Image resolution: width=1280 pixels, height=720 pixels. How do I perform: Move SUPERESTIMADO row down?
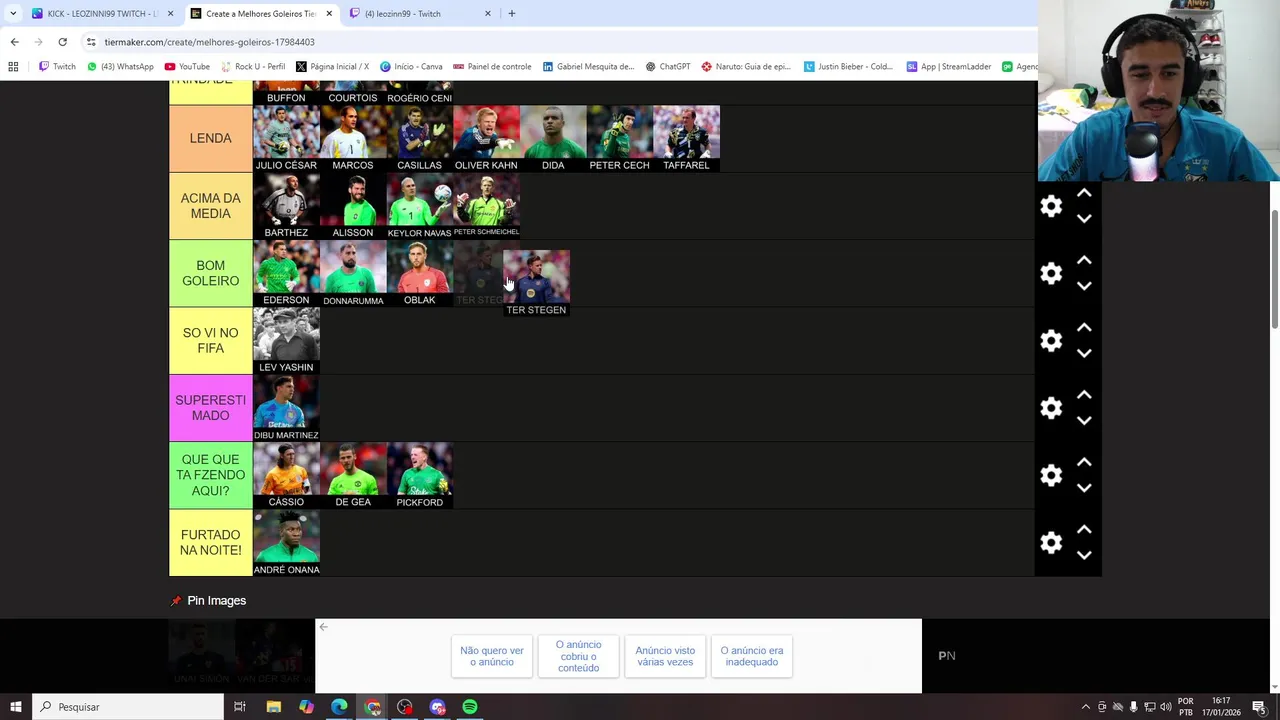[1084, 421]
